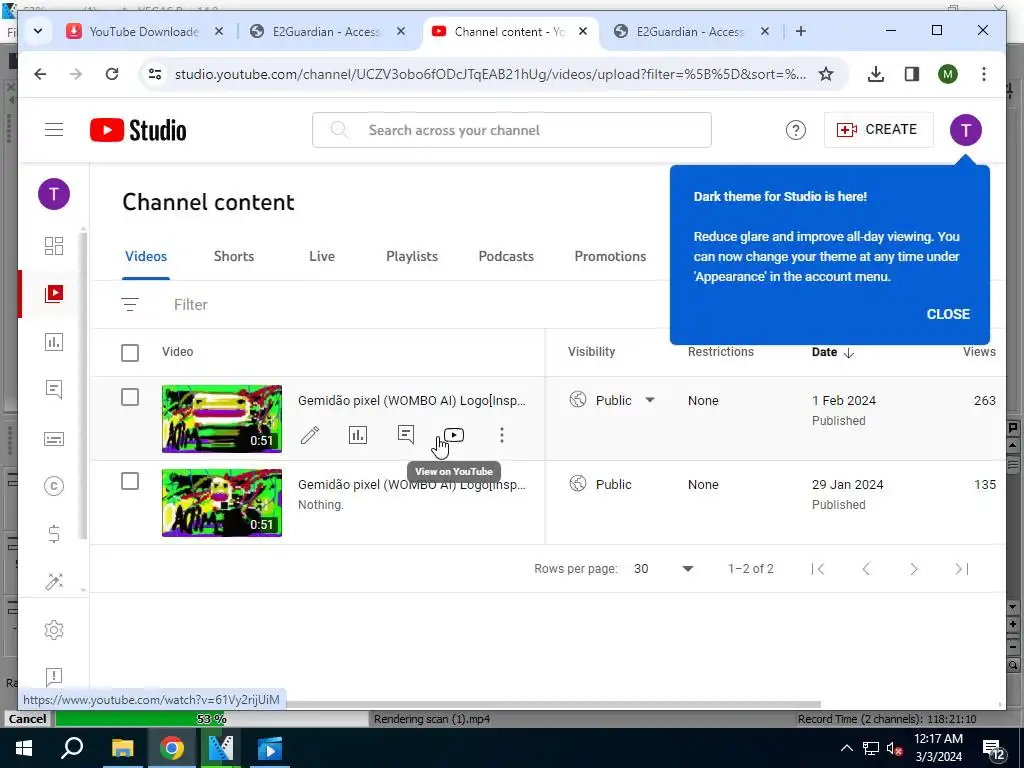The width and height of the screenshot is (1024, 768).
Task: Click the filter lines icon
Action: [130, 304]
